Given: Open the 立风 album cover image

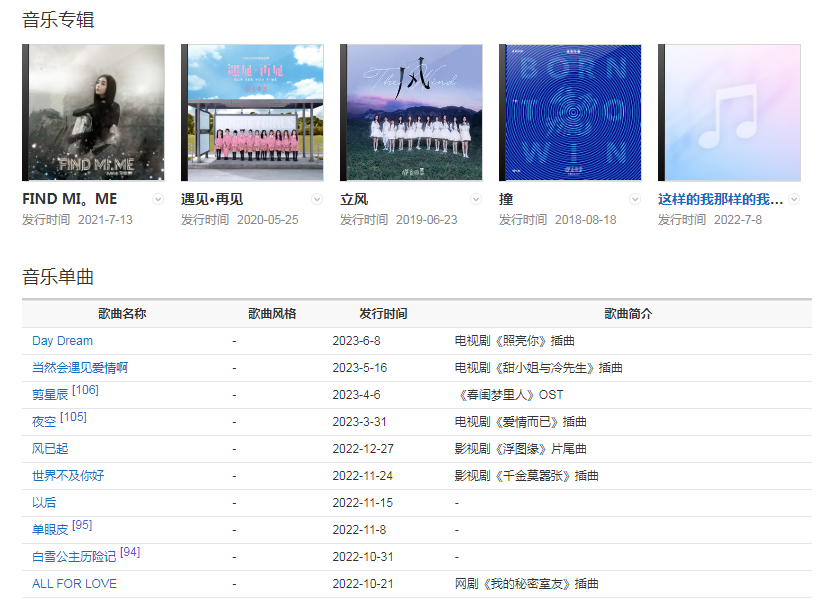Looking at the screenshot, I should tap(411, 112).
